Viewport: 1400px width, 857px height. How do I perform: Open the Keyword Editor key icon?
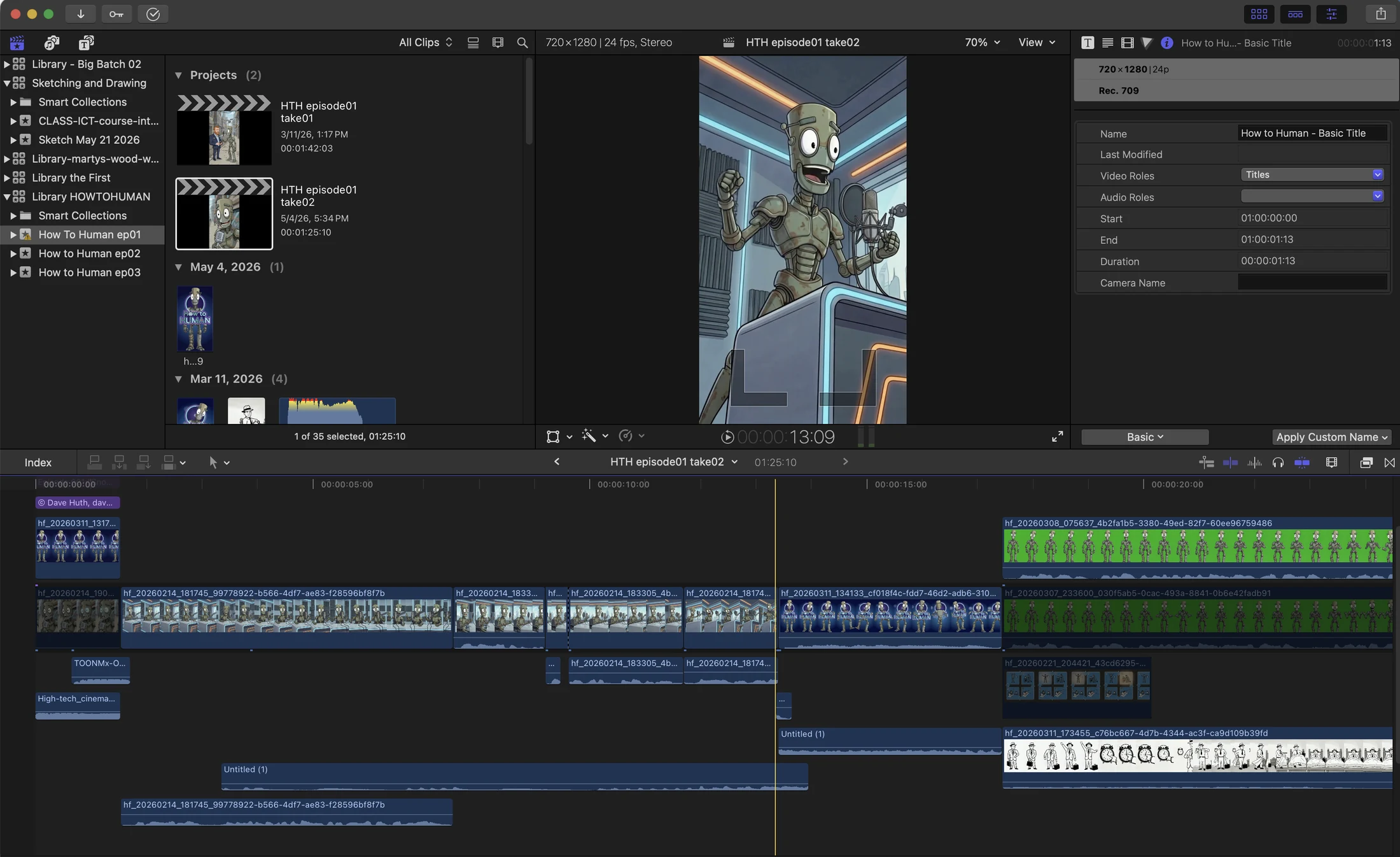point(116,14)
